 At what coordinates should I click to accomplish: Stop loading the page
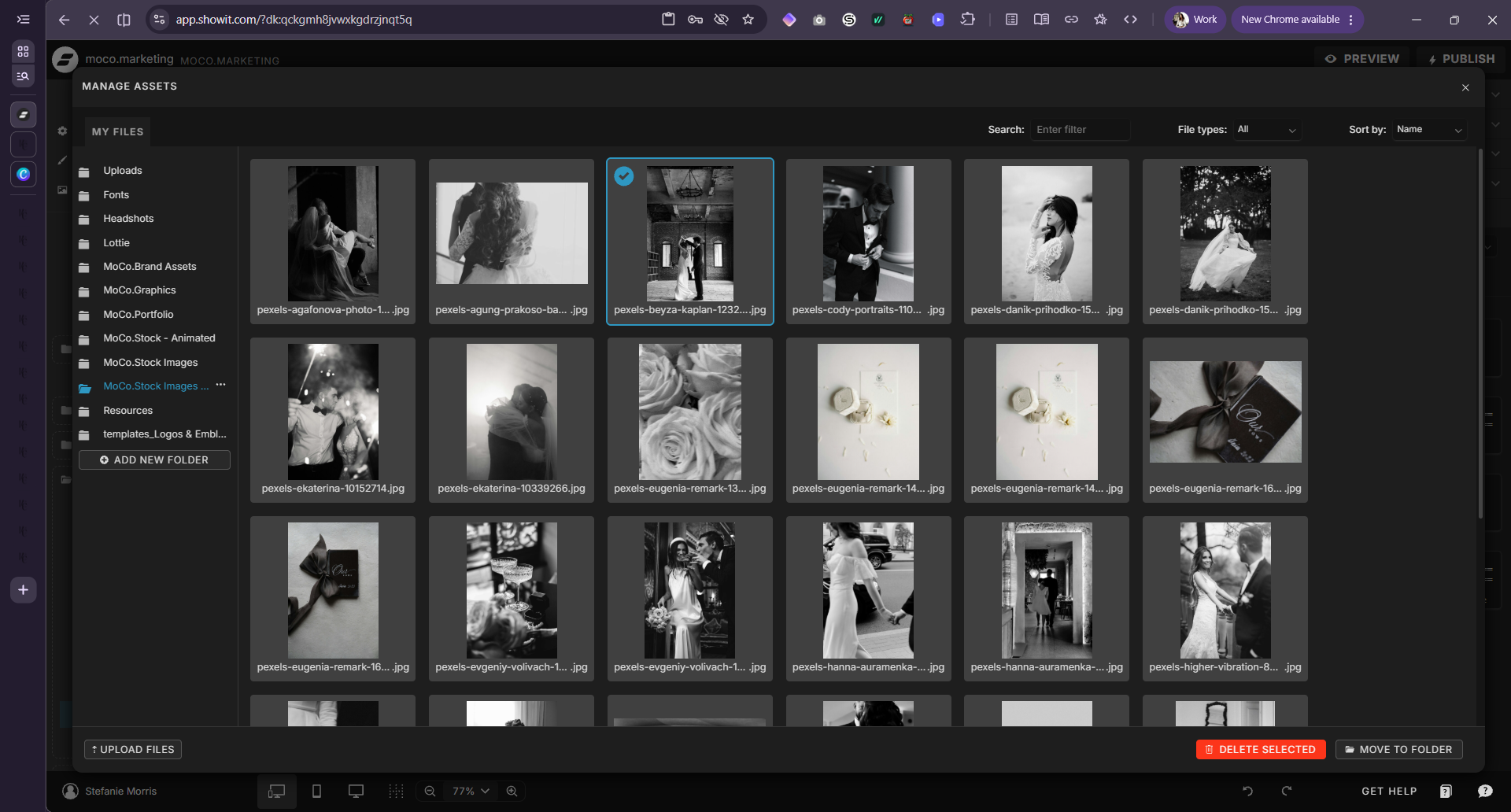point(94,20)
